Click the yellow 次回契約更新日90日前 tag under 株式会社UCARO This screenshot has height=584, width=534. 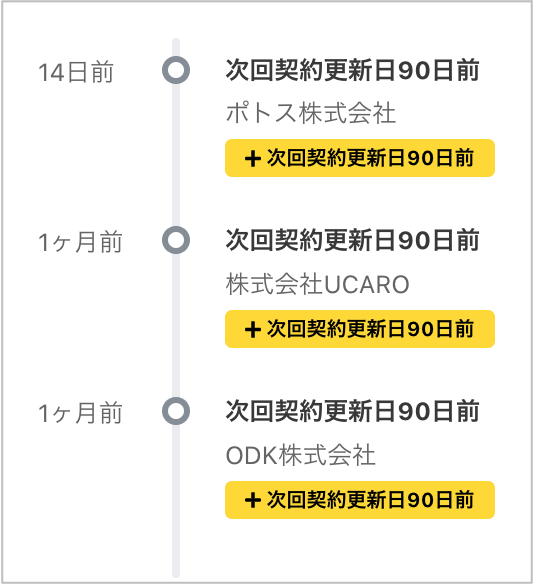(360, 329)
